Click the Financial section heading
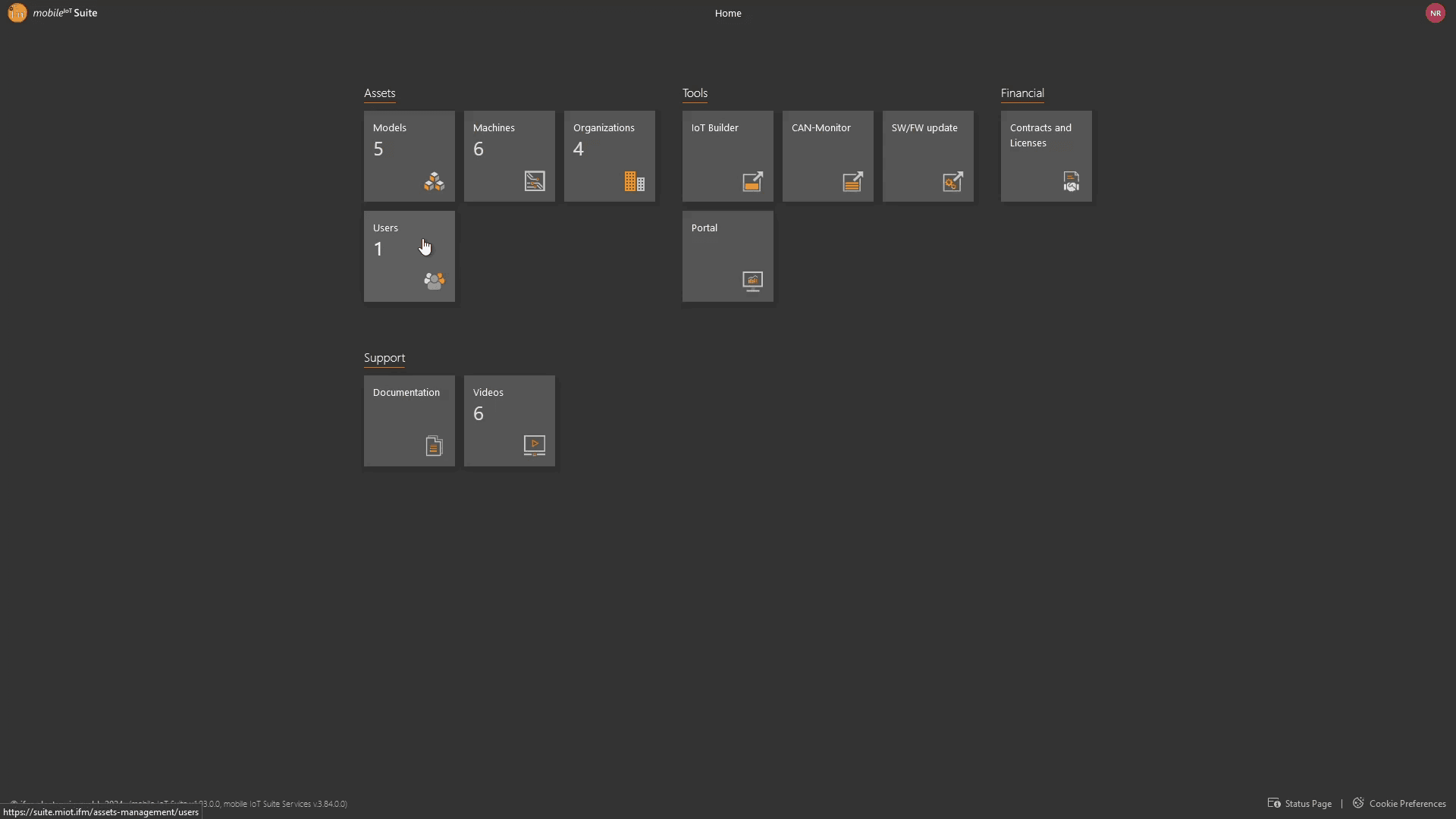1456x819 pixels. pyautogui.click(x=1021, y=93)
